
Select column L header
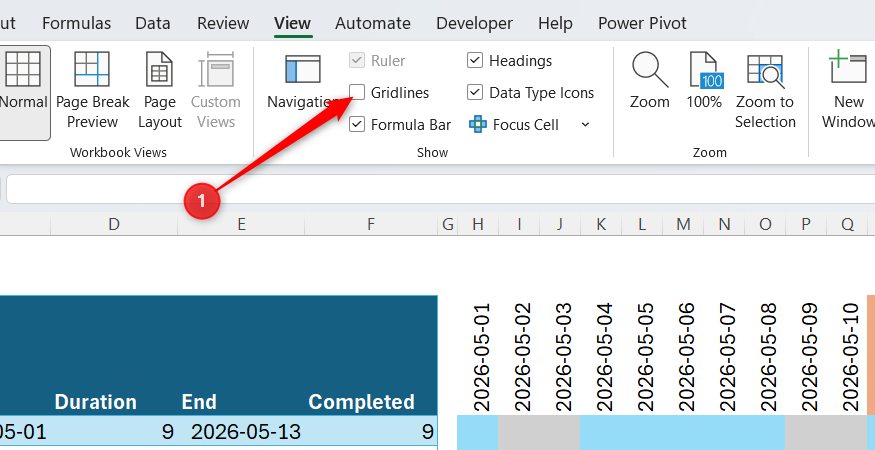[642, 224]
